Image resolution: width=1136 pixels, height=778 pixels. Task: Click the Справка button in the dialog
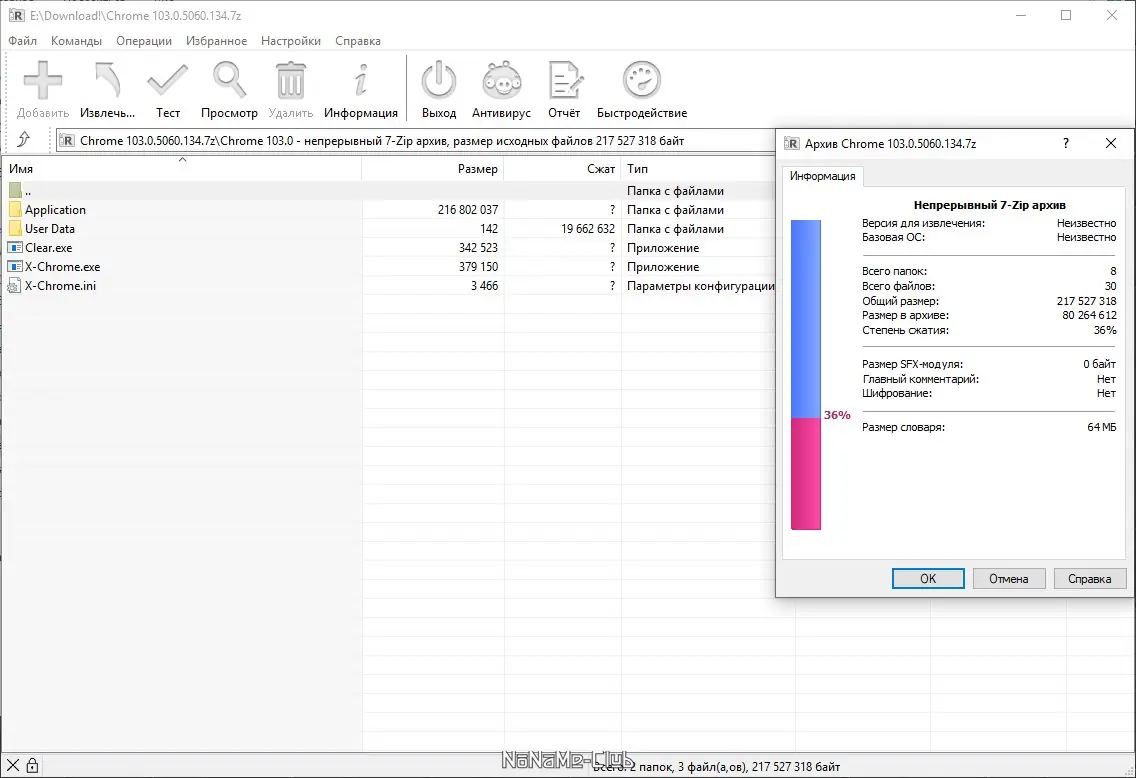pyautogui.click(x=1090, y=578)
